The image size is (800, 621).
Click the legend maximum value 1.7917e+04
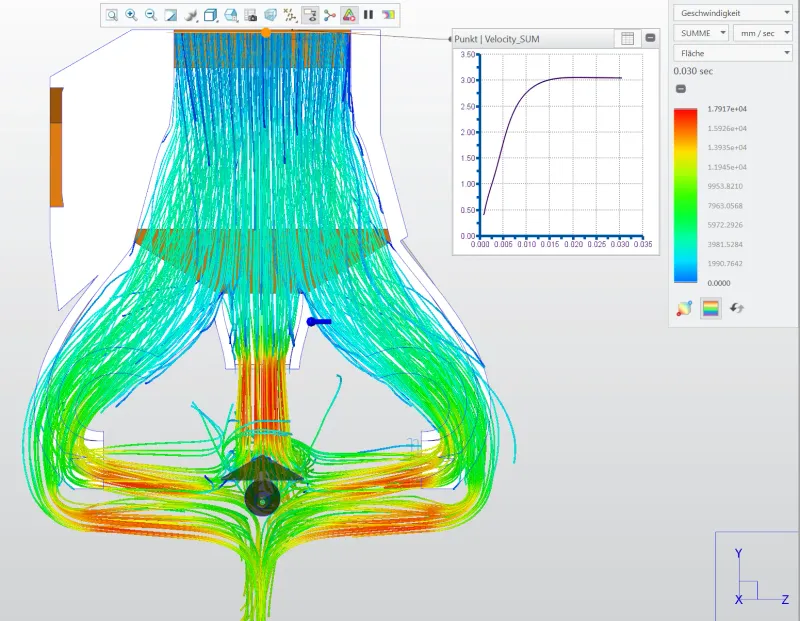727,109
